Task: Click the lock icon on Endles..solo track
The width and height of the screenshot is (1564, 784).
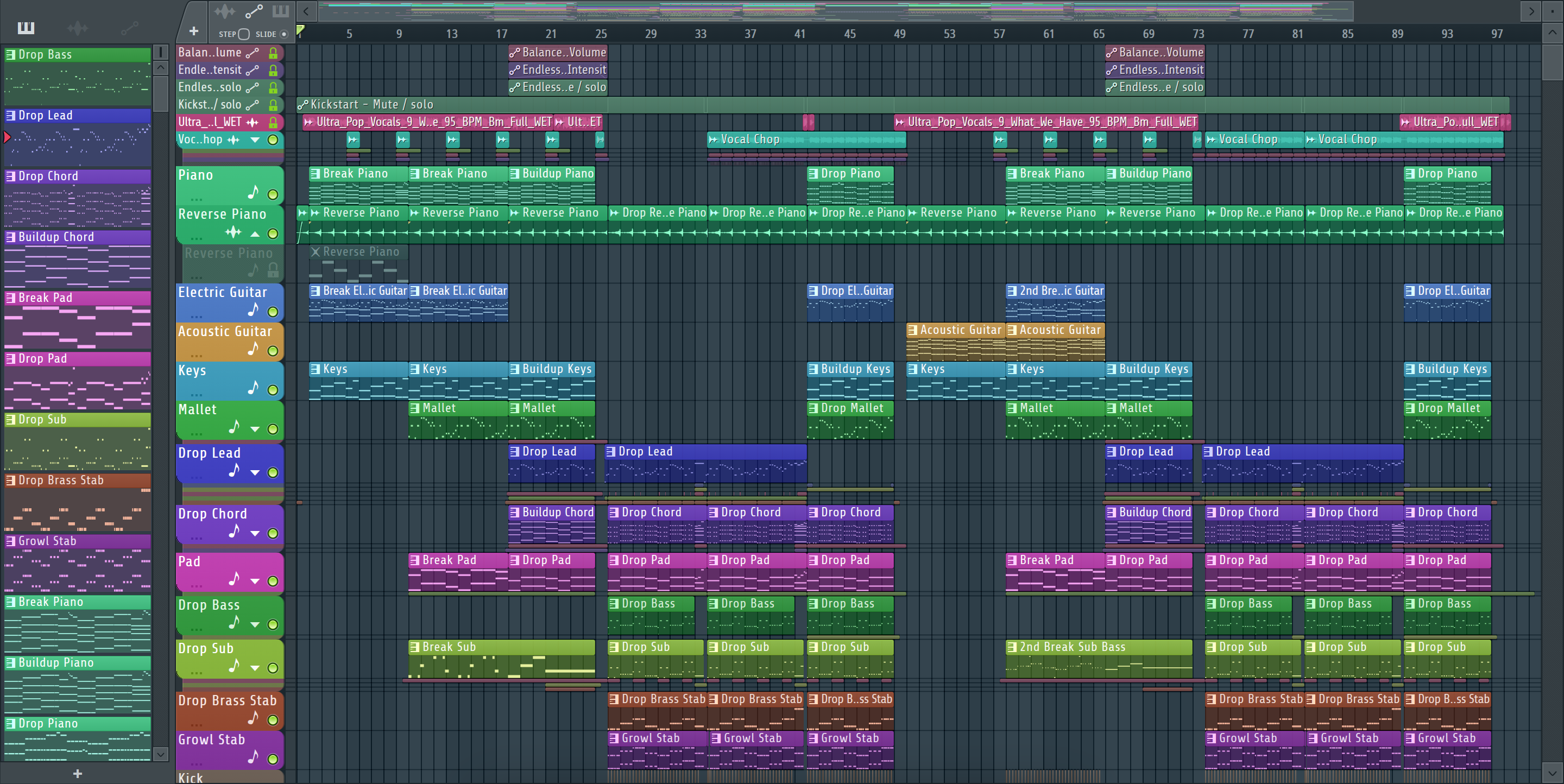Action: [273, 88]
